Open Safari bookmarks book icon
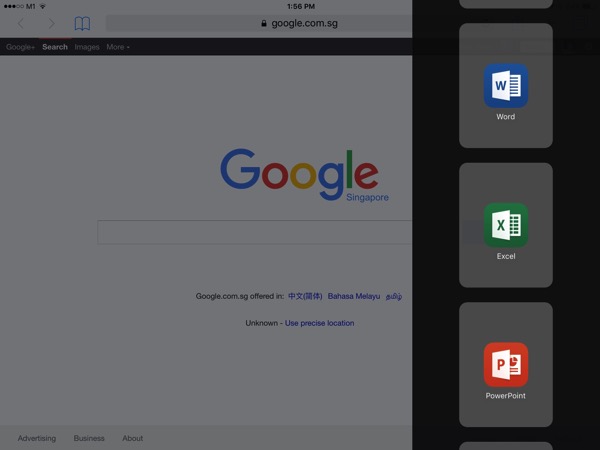The image size is (600, 450). 82,23
